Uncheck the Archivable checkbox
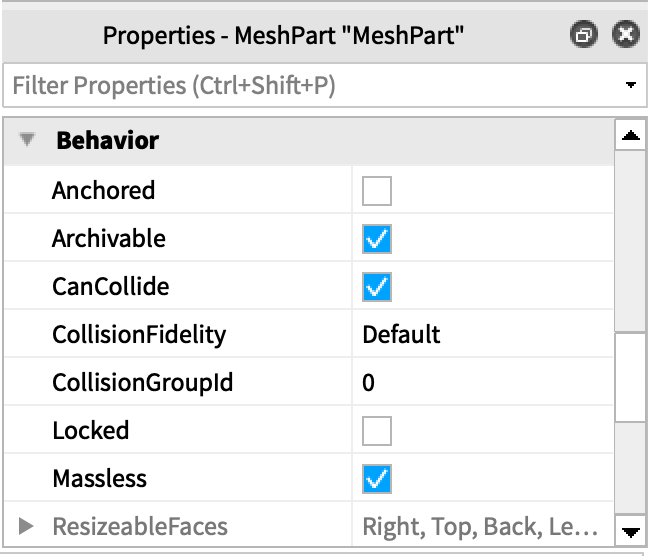 (x=377, y=239)
